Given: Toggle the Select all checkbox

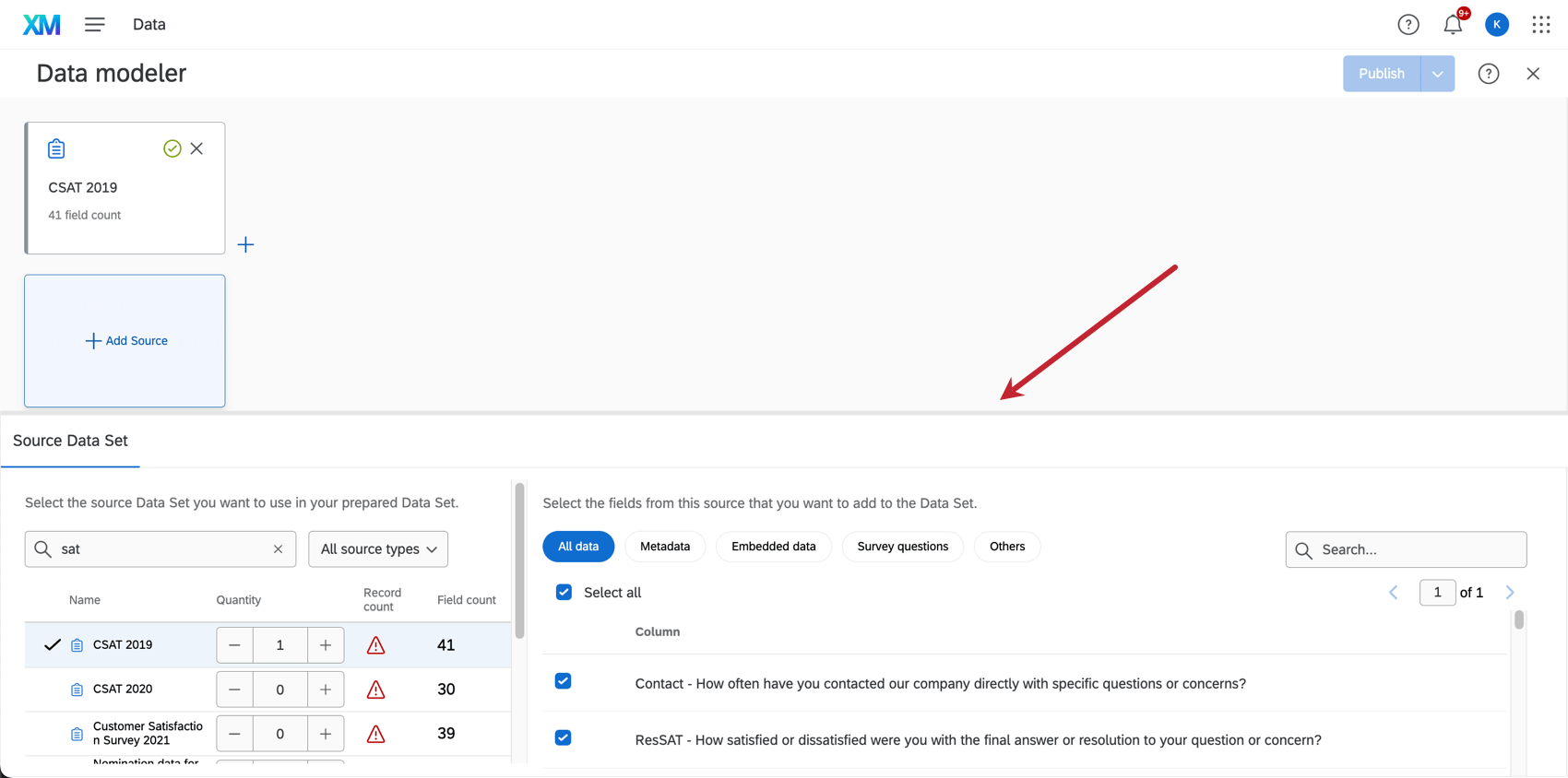Looking at the screenshot, I should pyautogui.click(x=564, y=593).
